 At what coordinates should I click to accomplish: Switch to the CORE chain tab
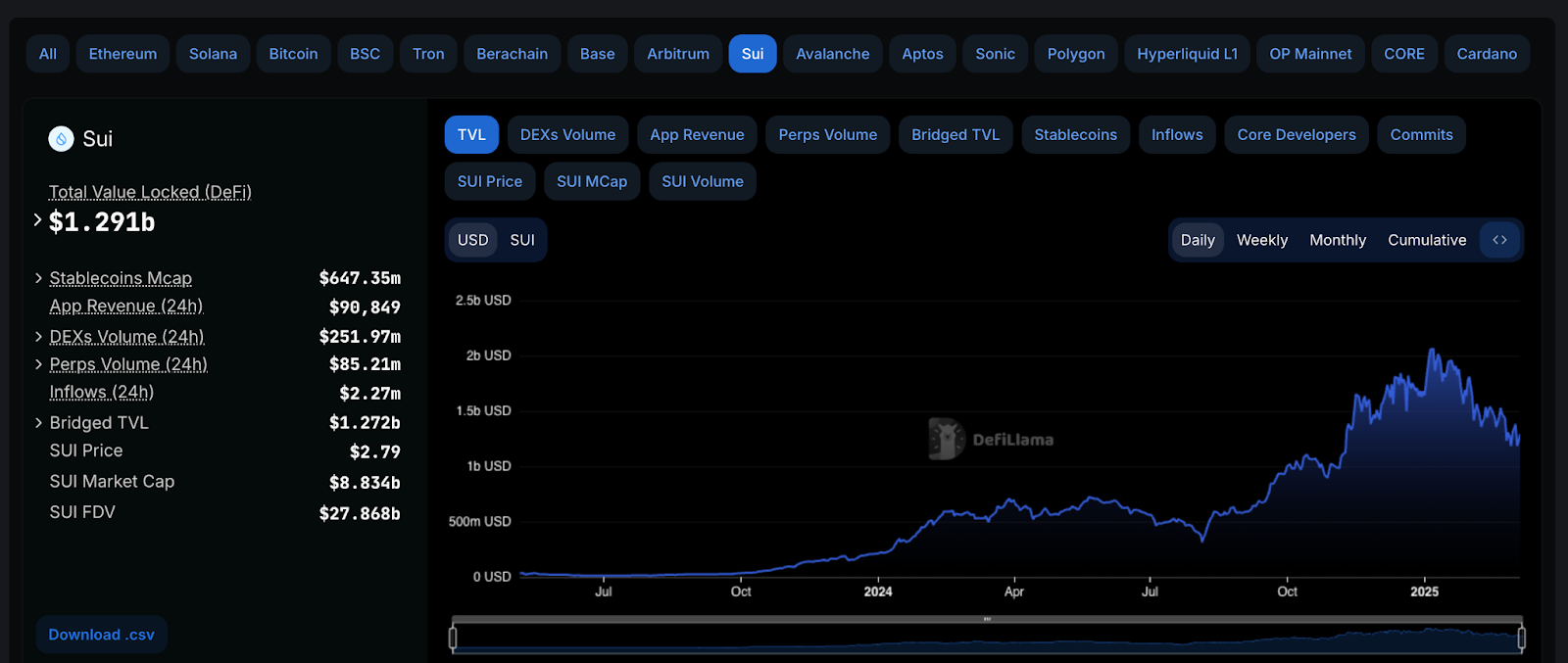pos(1404,54)
